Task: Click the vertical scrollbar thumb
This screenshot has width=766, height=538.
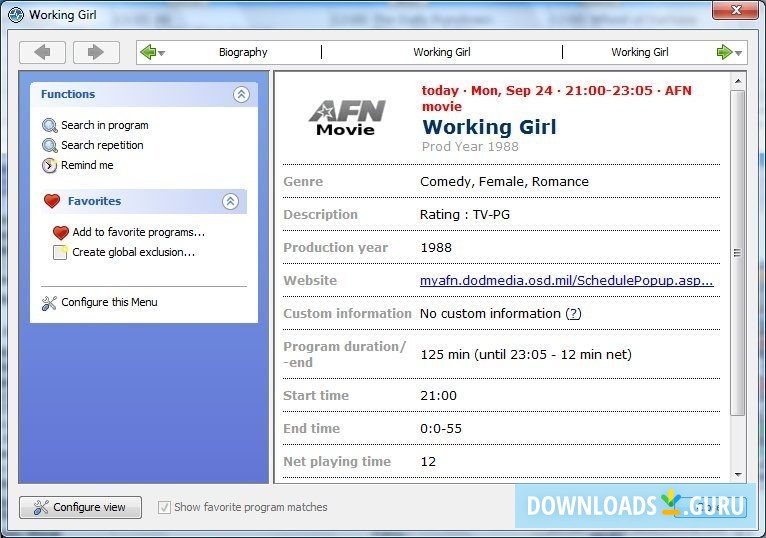Action: pos(738,253)
